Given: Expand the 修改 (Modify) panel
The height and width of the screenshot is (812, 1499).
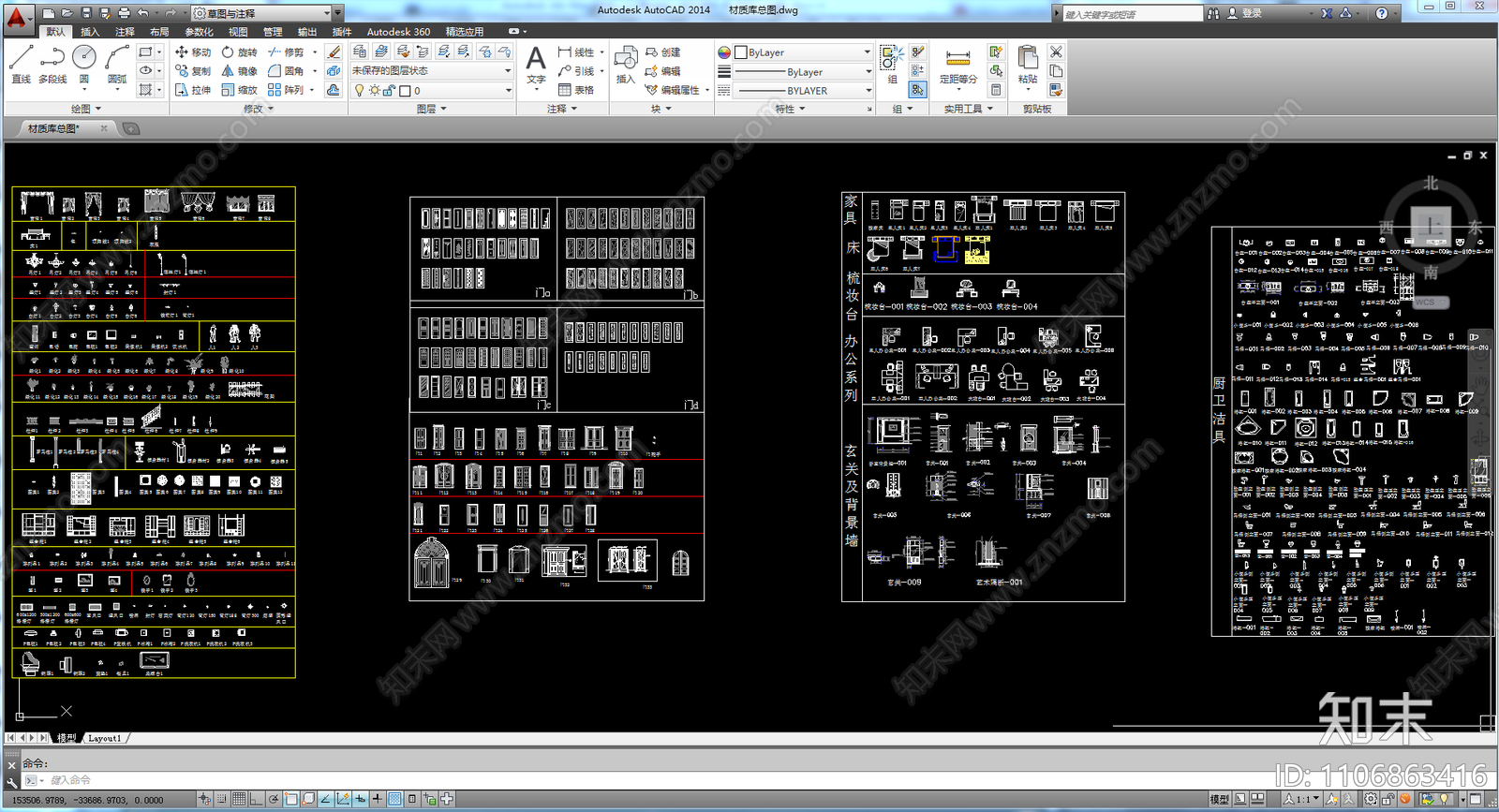Looking at the screenshot, I should pos(259,109).
